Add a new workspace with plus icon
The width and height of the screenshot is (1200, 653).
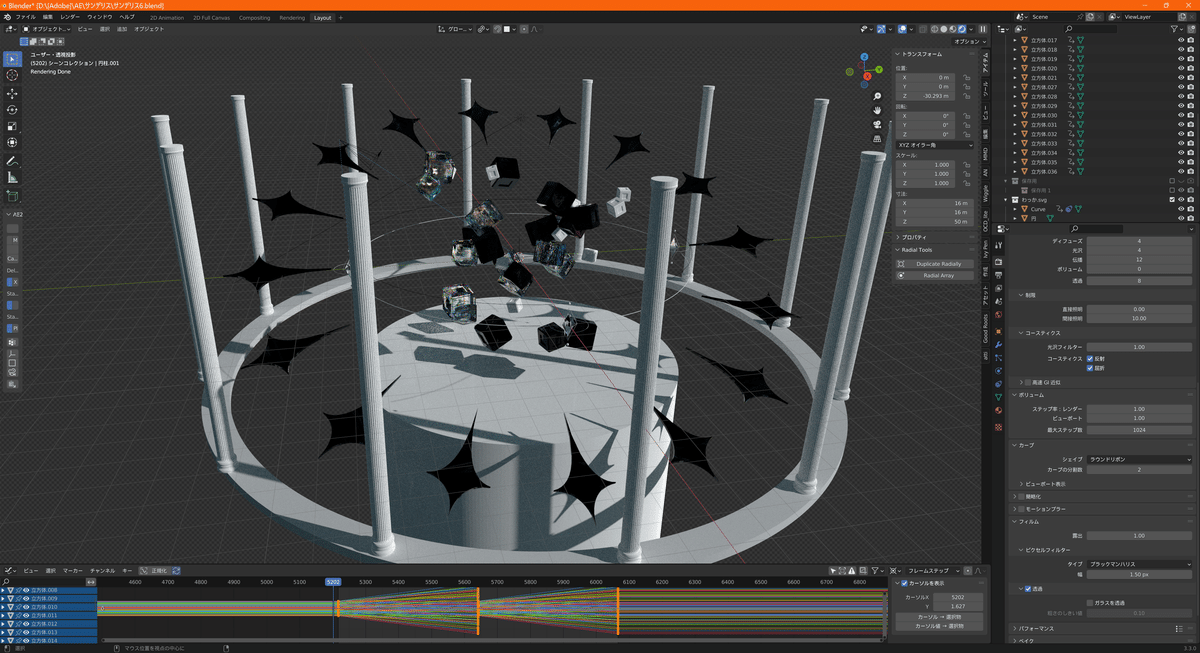(x=340, y=17)
